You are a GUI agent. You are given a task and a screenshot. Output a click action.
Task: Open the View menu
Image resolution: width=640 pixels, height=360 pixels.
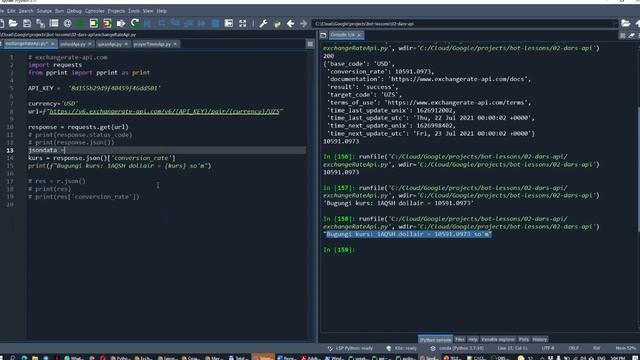point(148,11)
